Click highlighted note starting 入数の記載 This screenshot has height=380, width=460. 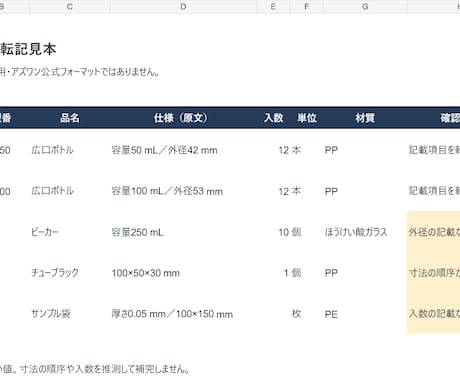tap(434, 314)
